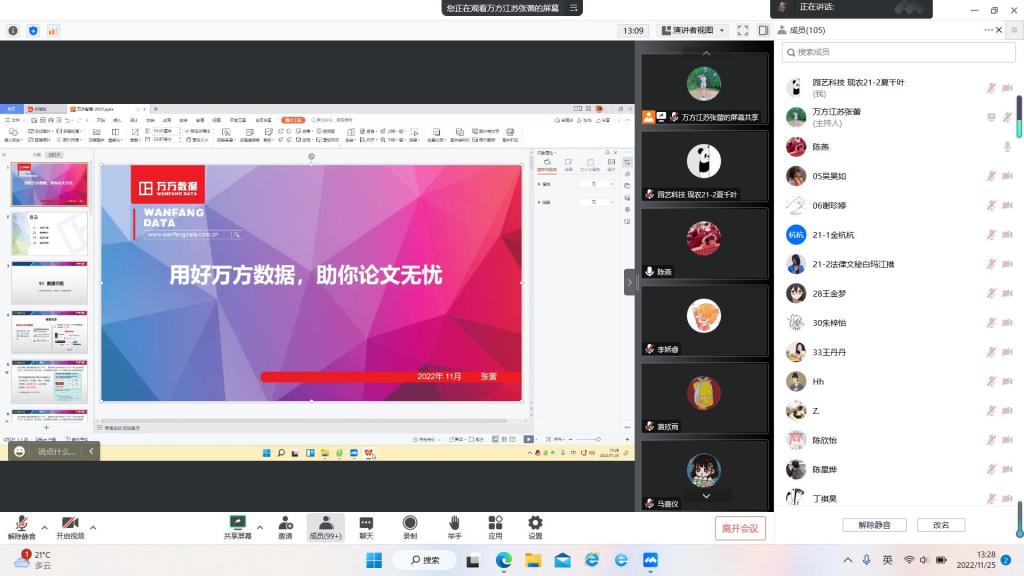1024x576 pixels.
Task: Click the red 离开会议 leave button
Action: pos(740,528)
